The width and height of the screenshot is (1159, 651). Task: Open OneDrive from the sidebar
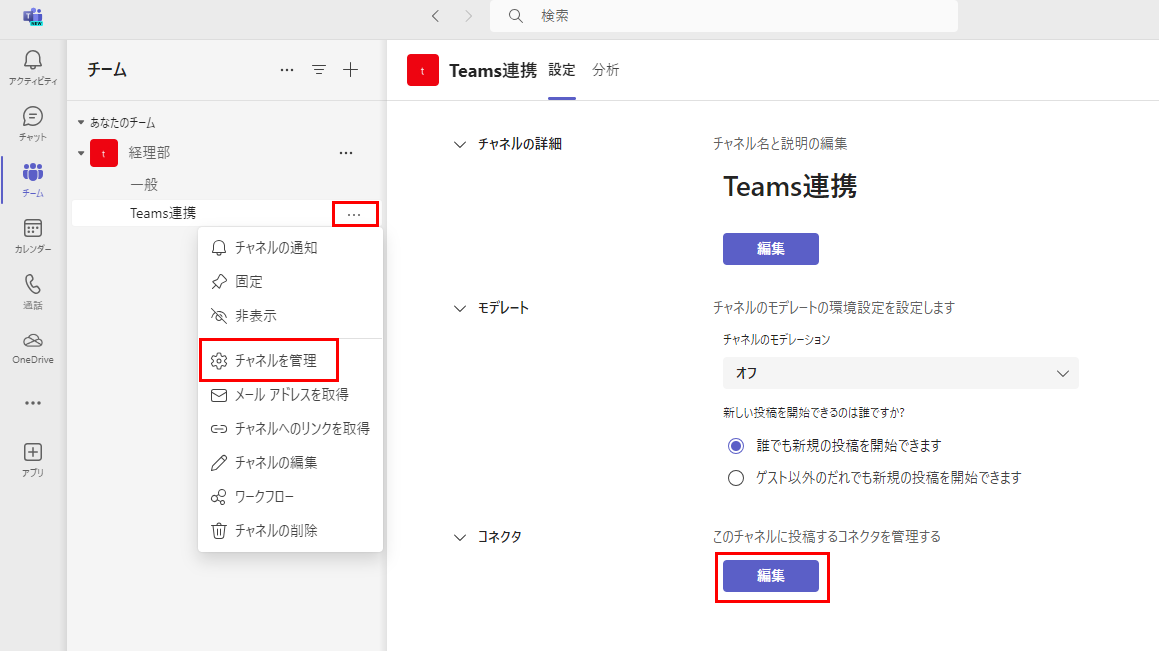pyautogui.click(x=33, y=348)
